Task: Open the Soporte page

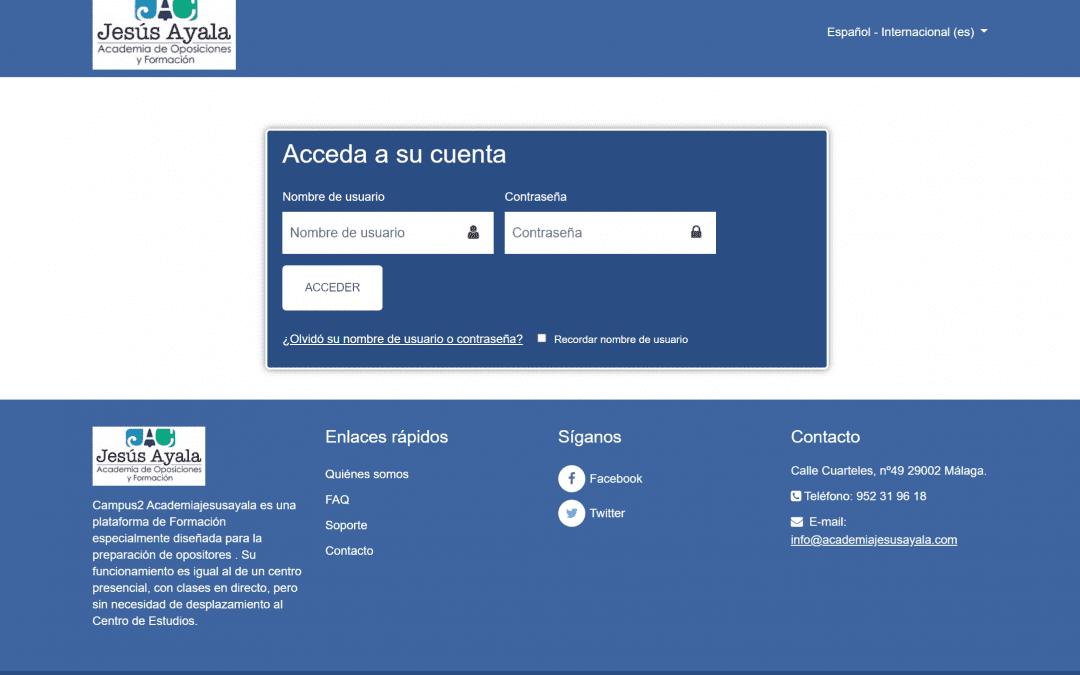Action: coord(346,525)
